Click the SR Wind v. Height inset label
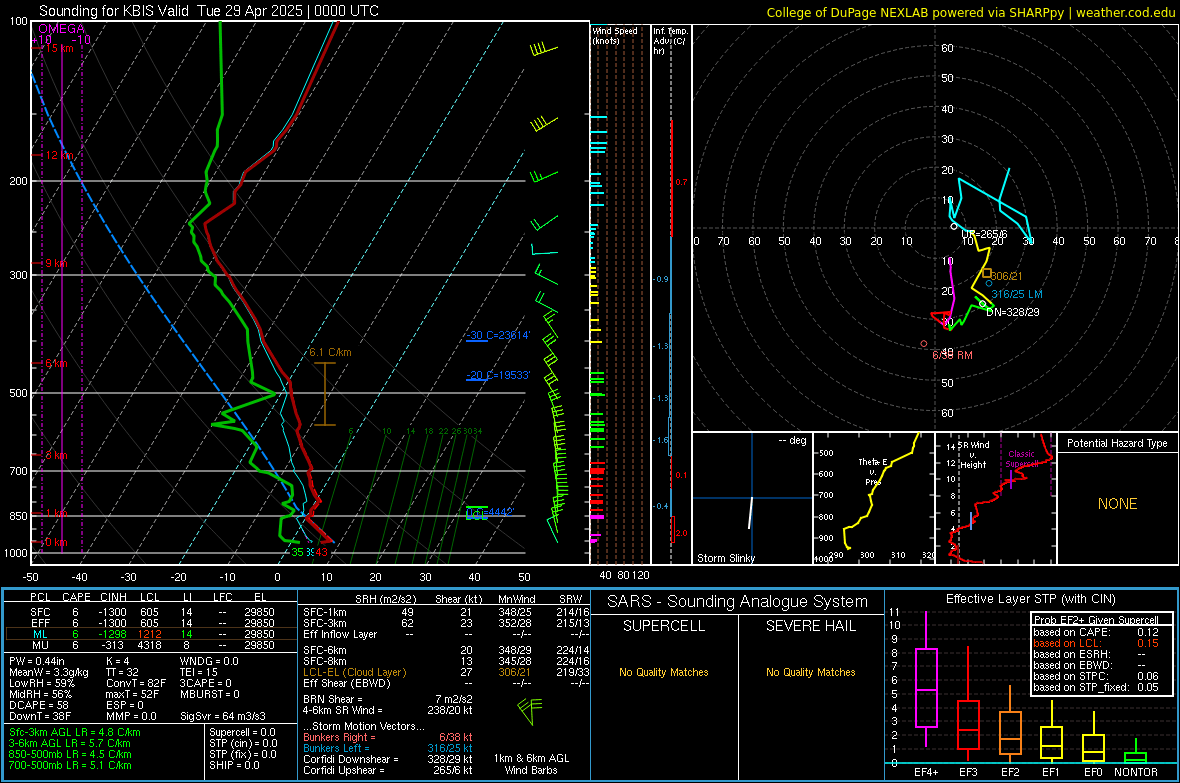1180x783 pixels. (974, 455)
